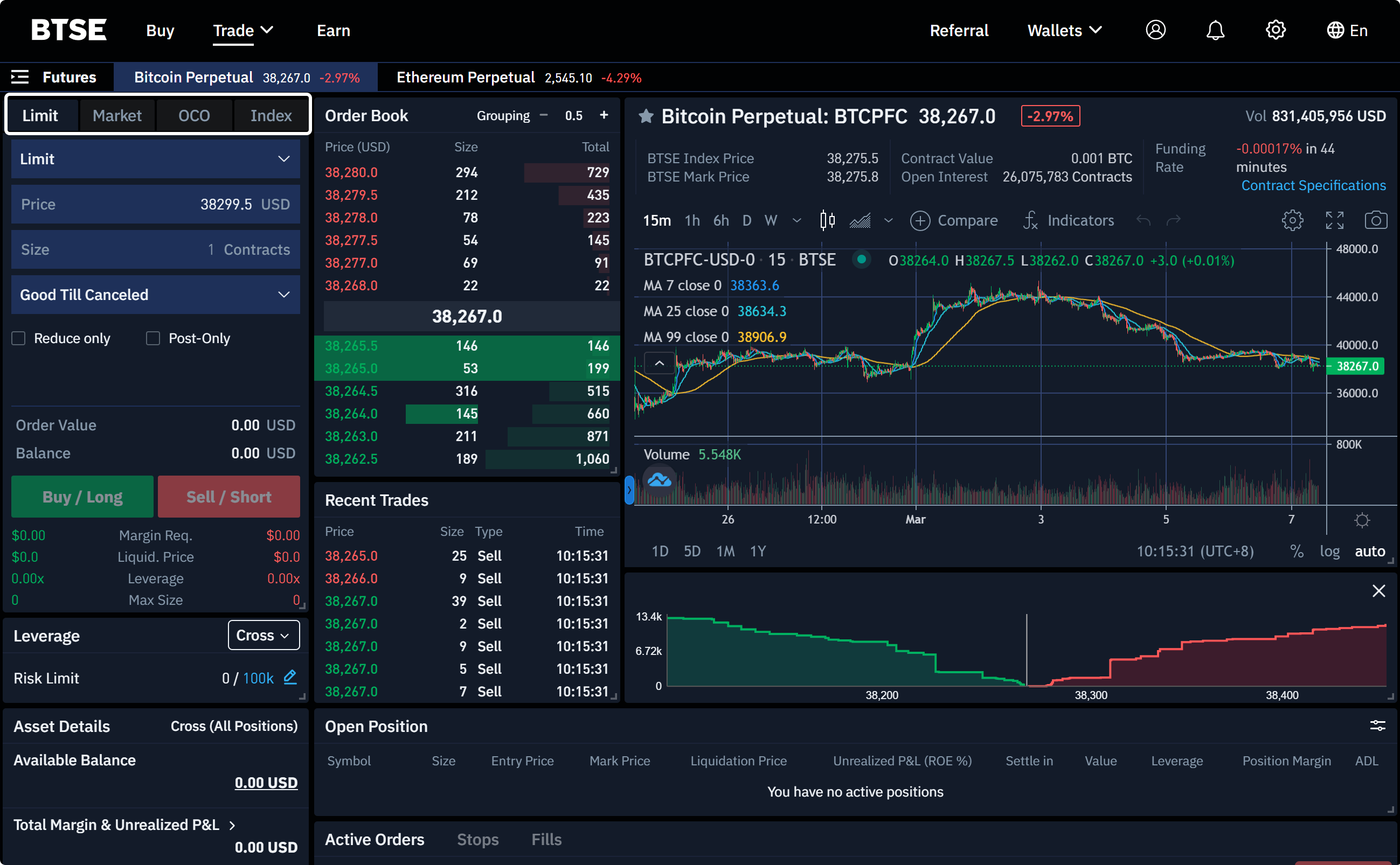
Task: Select the candlestick chart style icon
Action: tap(827, 220)
